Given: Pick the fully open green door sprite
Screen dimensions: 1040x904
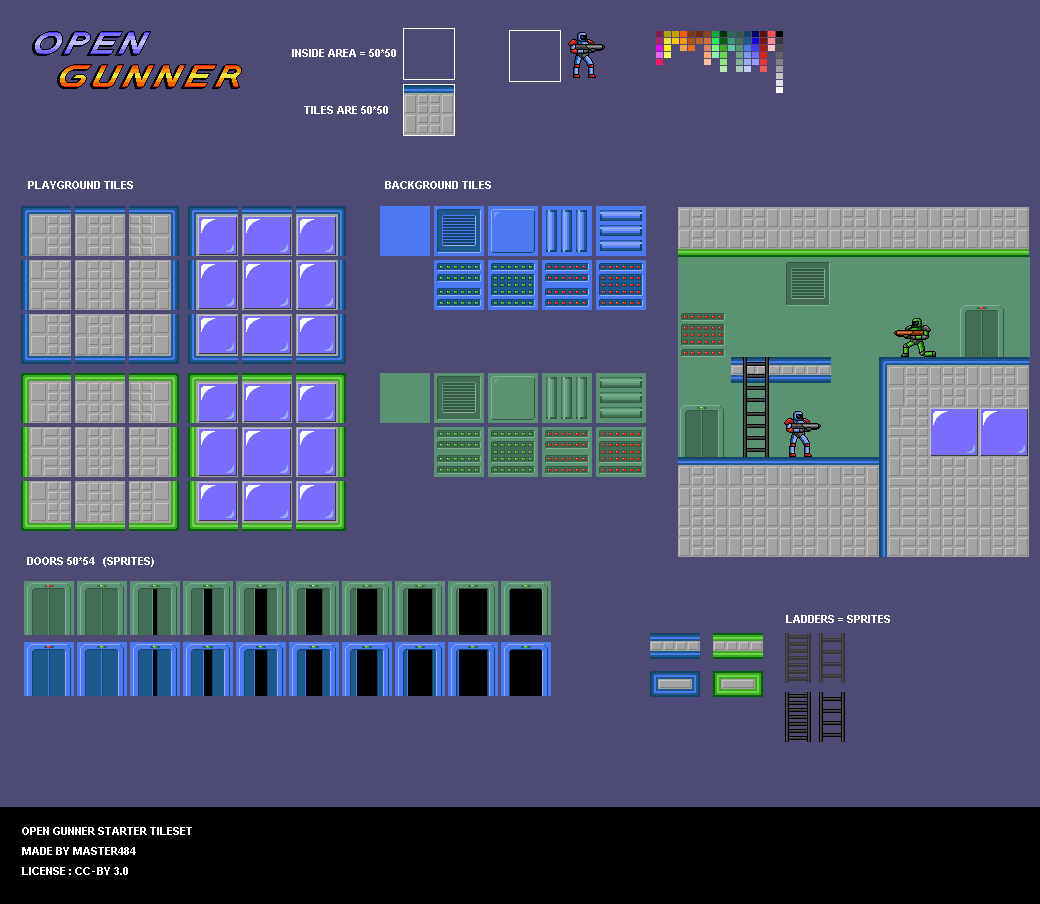Looking at the screenshot, I should [x=526, y=608].
